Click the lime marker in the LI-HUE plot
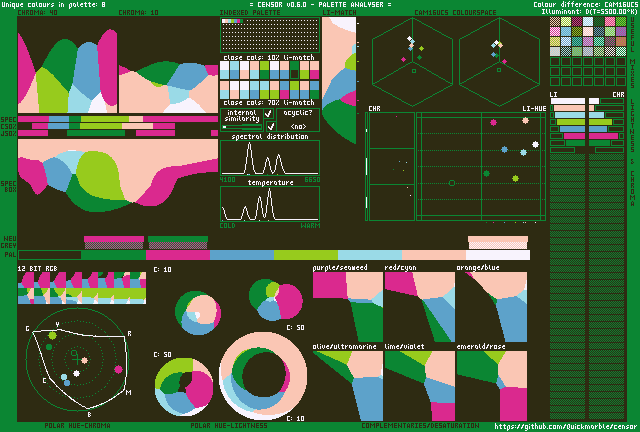The height and width of the screenshot is (432, 640). (x=516, y=178)
